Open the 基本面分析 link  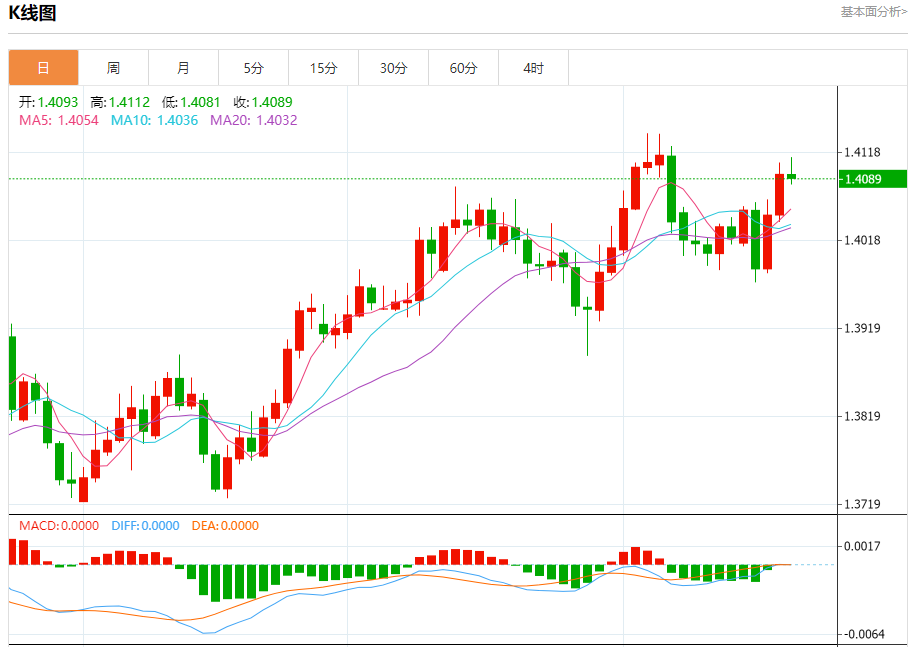coord(874,12)
